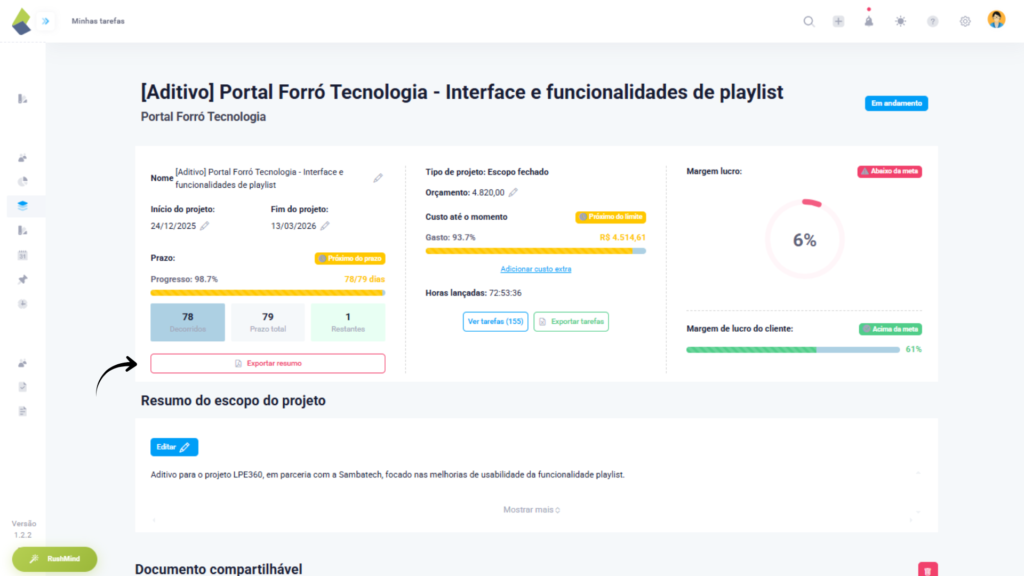Viewport: 1024px width, 576px height.
Task: Click the Adicionar custo extra link
Action: click(535, 269)
